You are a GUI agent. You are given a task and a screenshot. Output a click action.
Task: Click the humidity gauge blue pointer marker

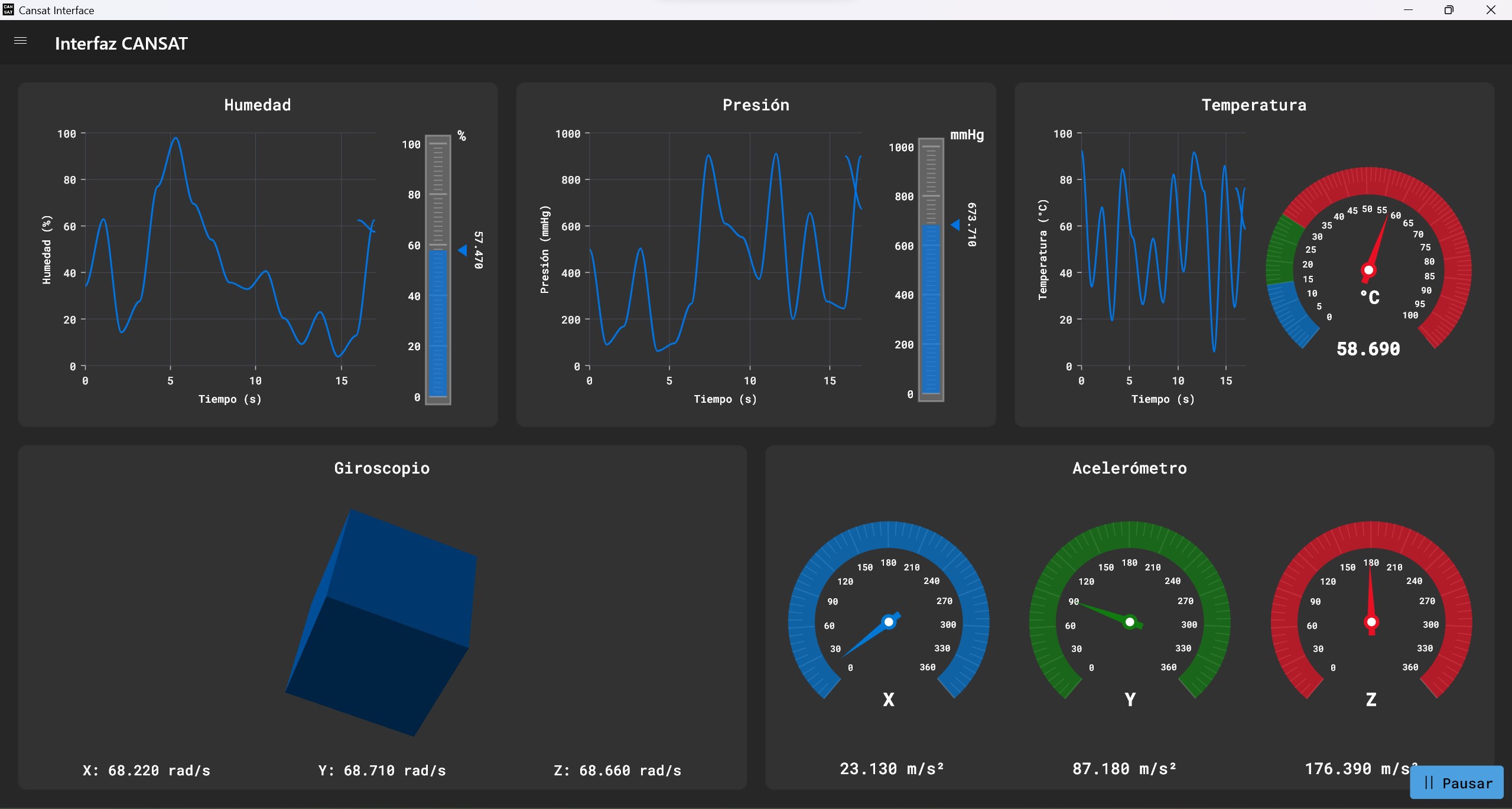pyautogui.click(x=463, y=251)
